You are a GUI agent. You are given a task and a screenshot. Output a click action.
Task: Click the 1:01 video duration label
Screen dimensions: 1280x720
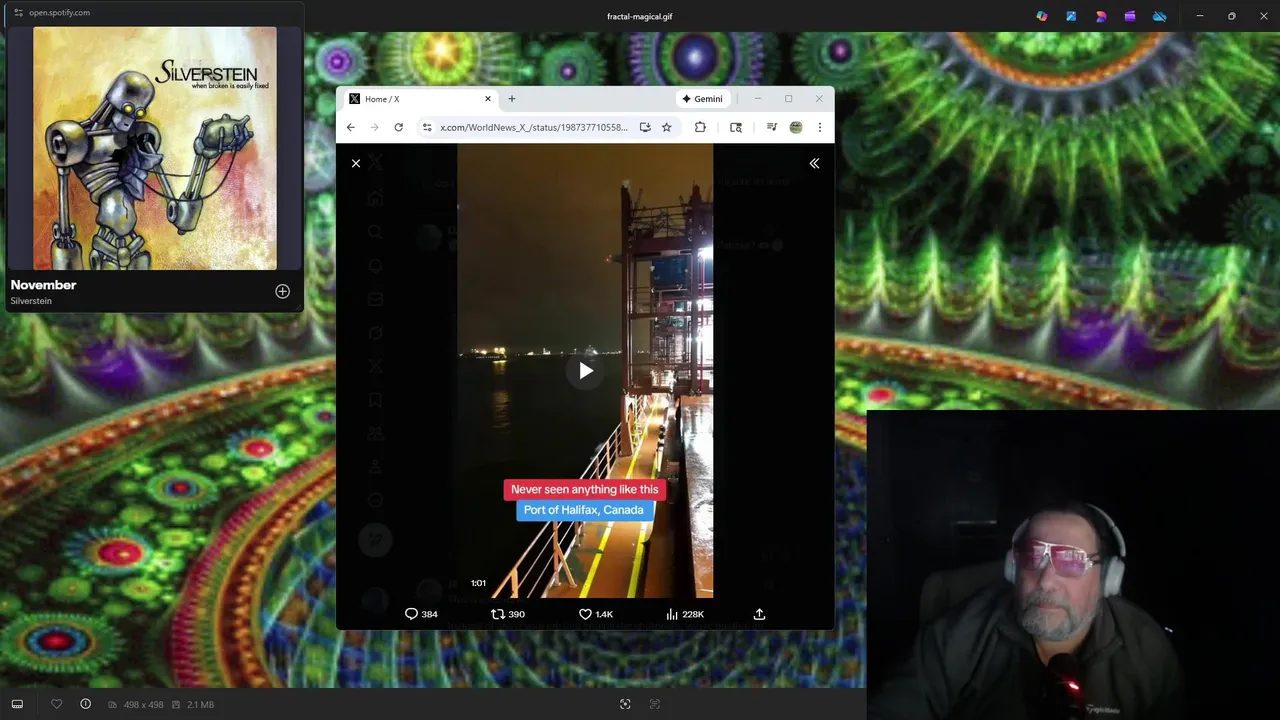[478, 583]
